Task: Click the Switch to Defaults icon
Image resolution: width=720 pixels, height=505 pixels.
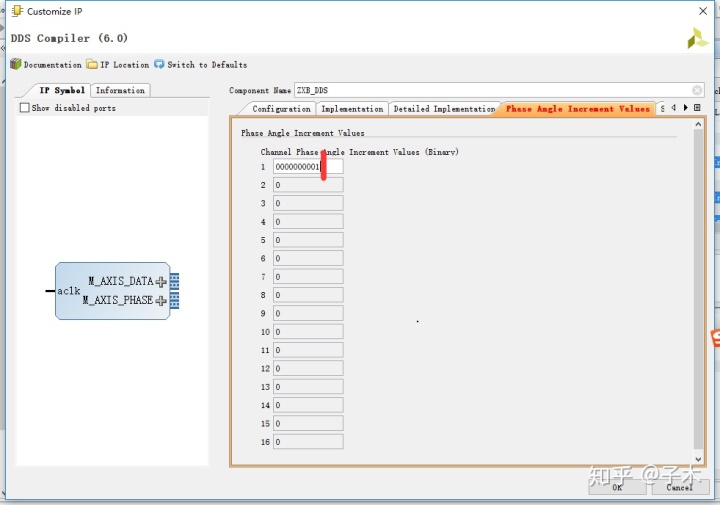Action: point(159,64)
